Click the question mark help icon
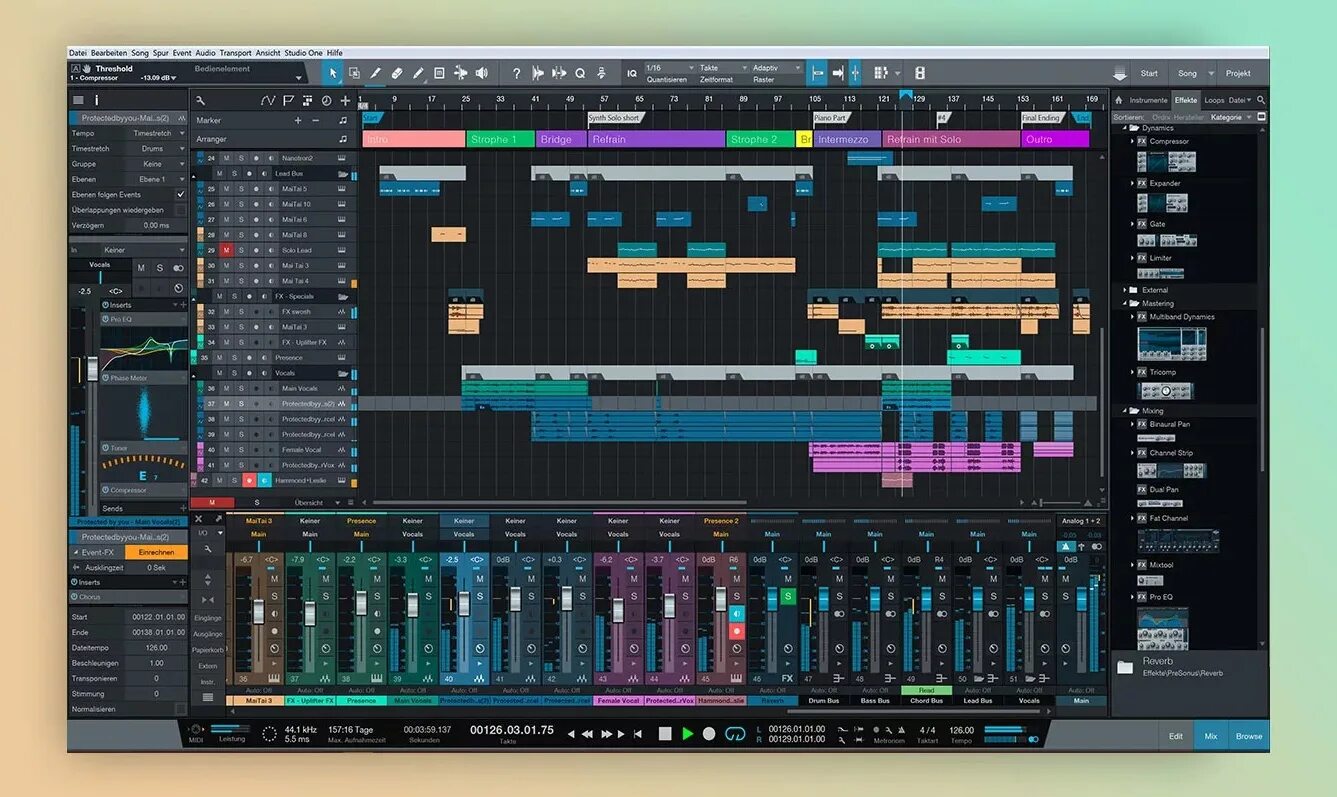Image resolution: width=1337 pixels, height=797 pixels. [x=516, y=73]
